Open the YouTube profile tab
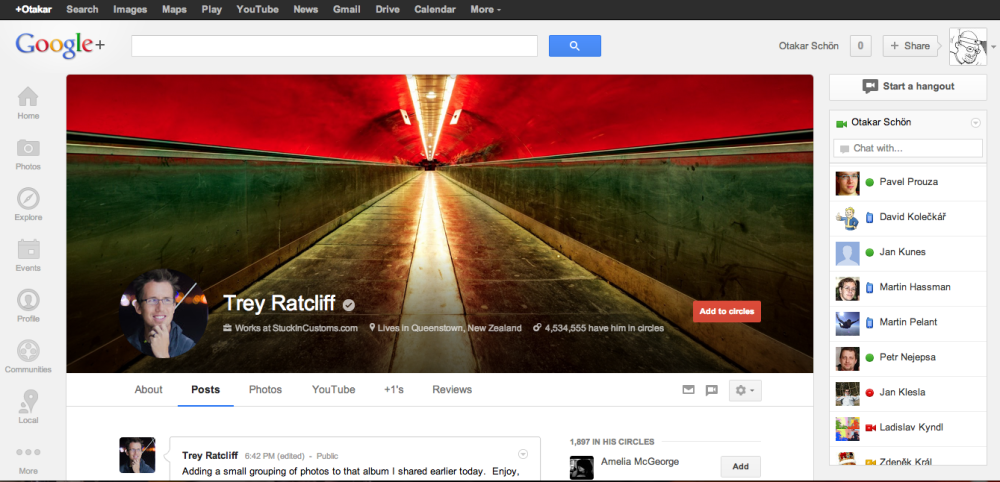The height and width of the screenshot is (482, 1000). (334, 390)
